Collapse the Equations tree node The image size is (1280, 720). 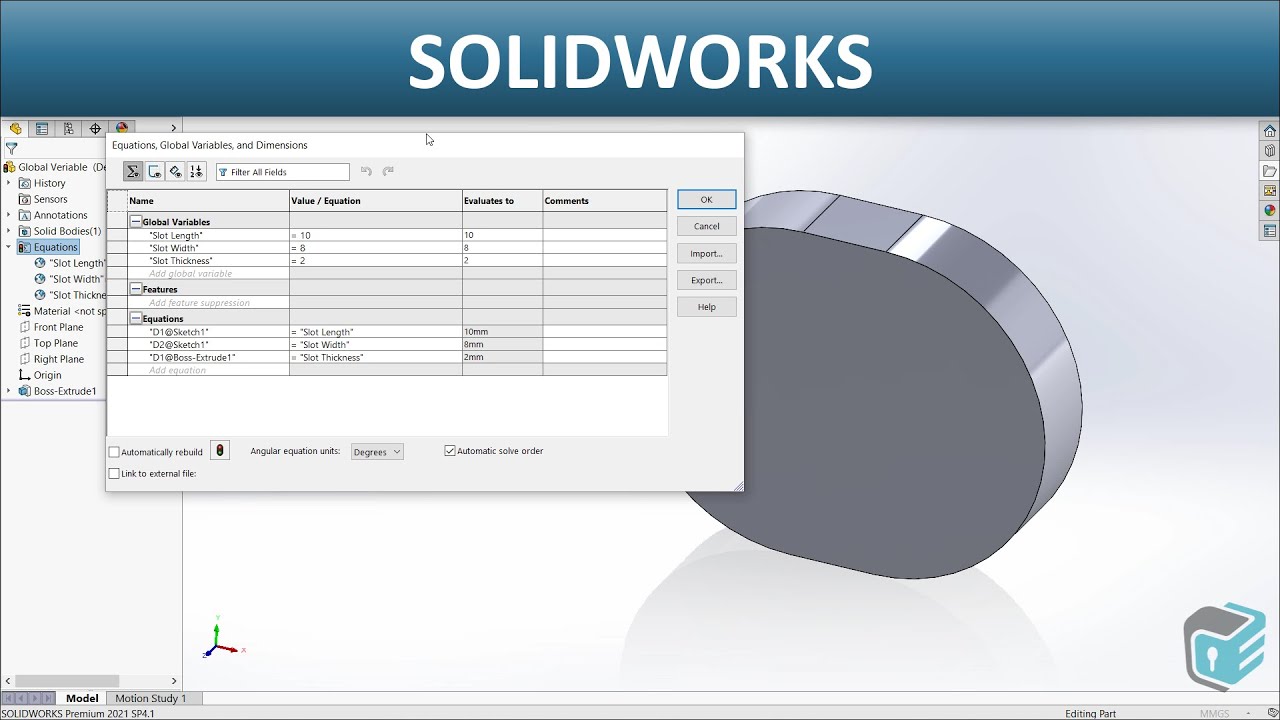[x=9, y=247]
